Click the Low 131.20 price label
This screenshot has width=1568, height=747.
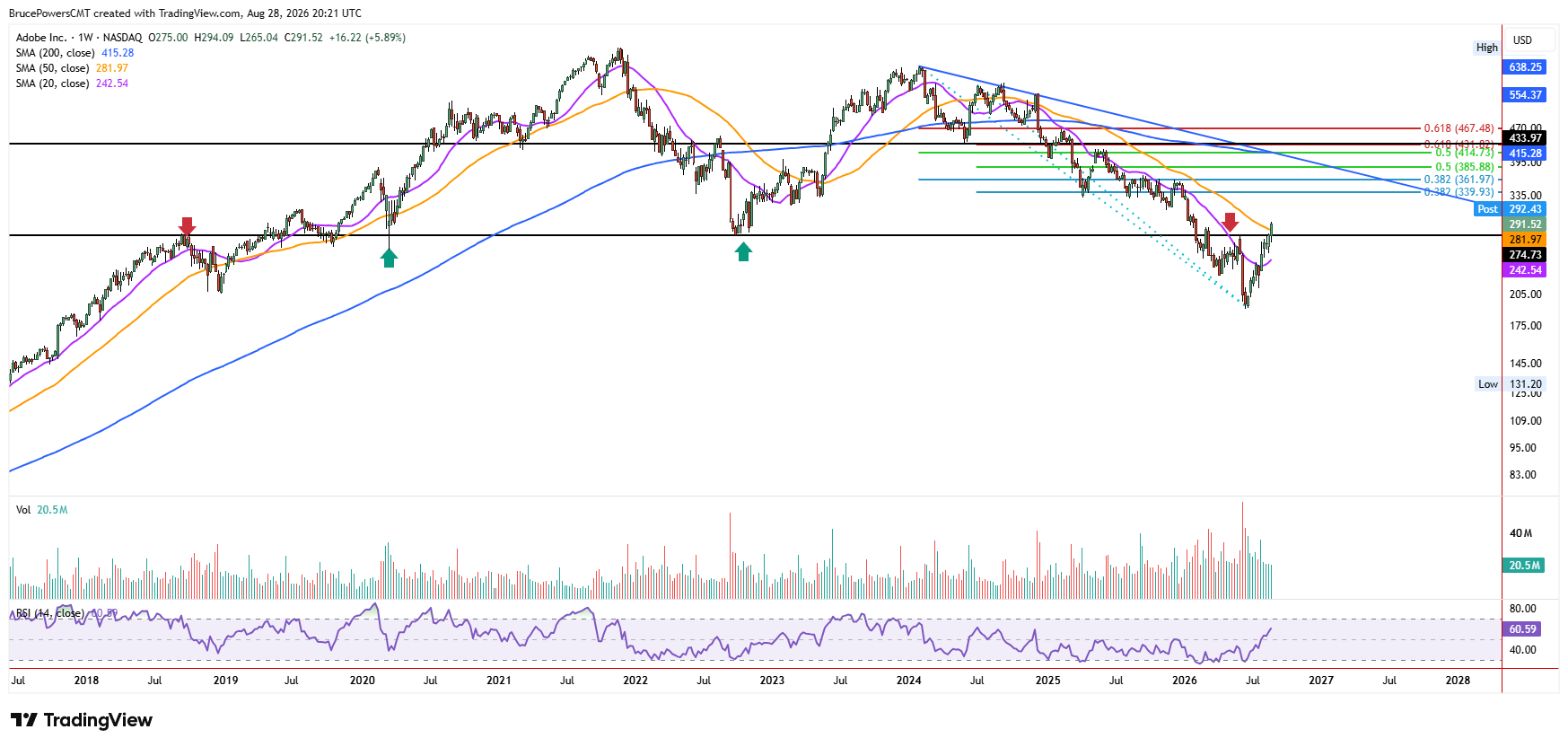(1511, 384)
